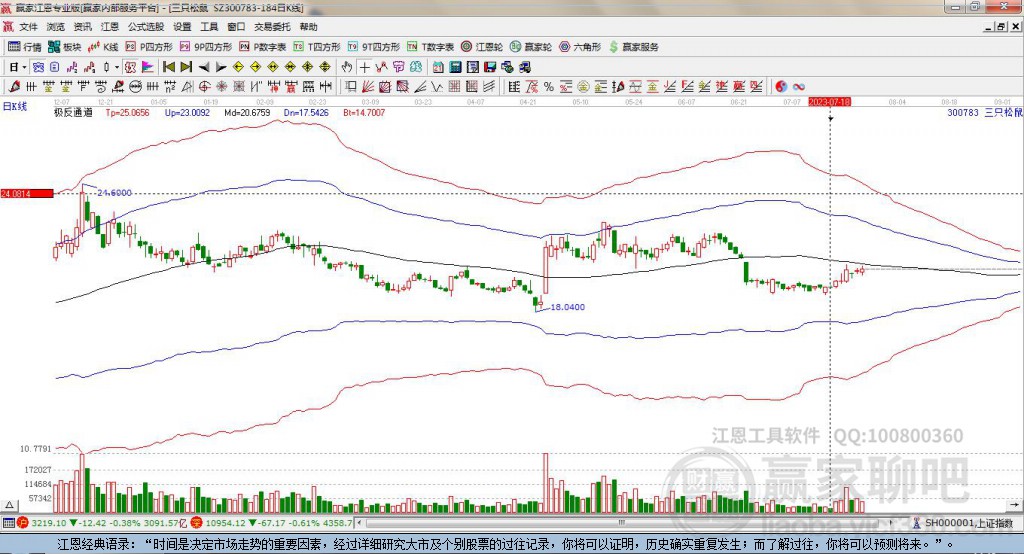The height and width of the screenshot is (554, 1024).
Task: Select the circle with horizontal line tool
Action: coord(135,86)
